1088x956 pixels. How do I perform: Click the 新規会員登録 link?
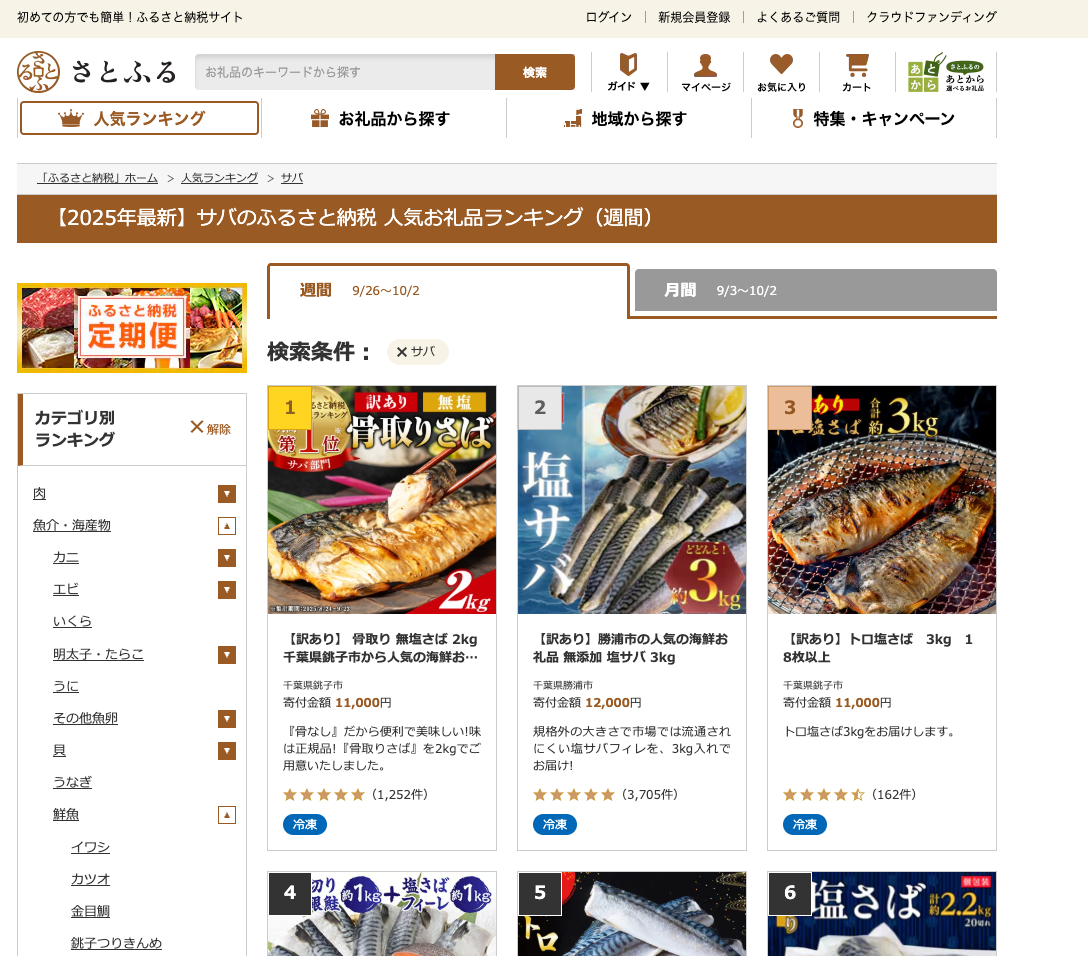point(694,17)
